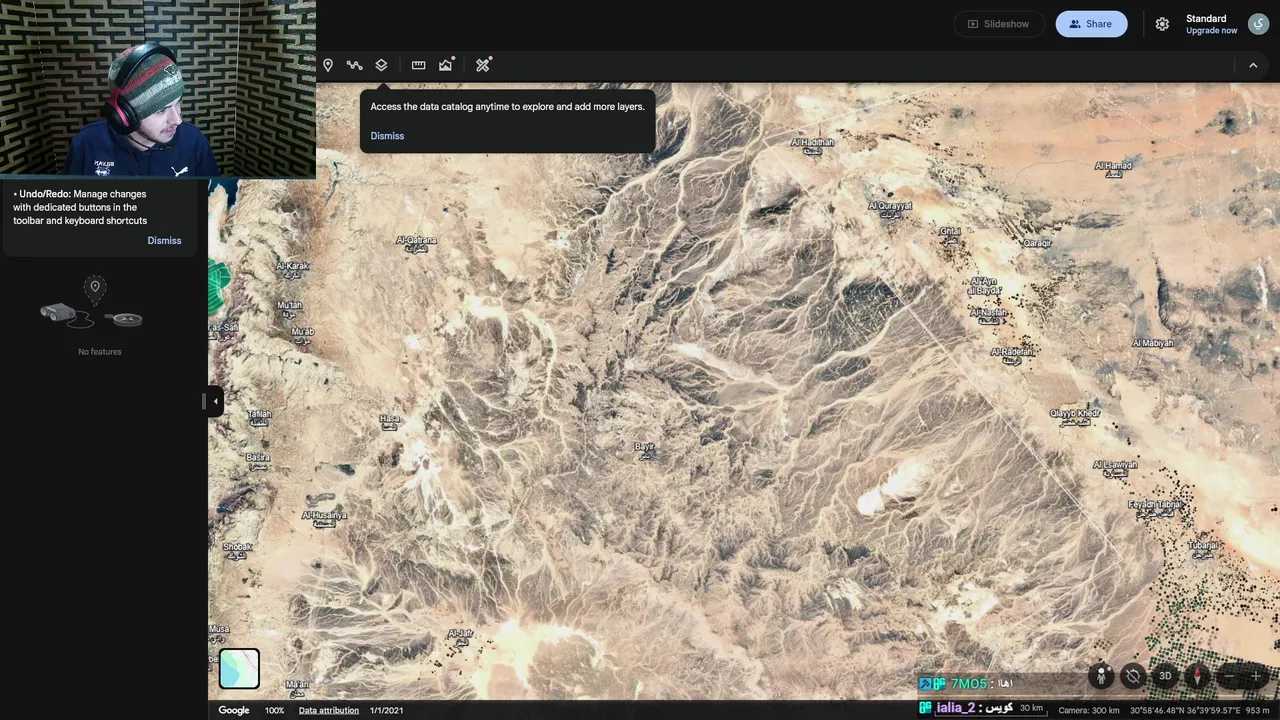Activate the ruler measure tool
The width and height of the screenshot is (1280, 720).
pyautogui.click(x=418, y=65)
